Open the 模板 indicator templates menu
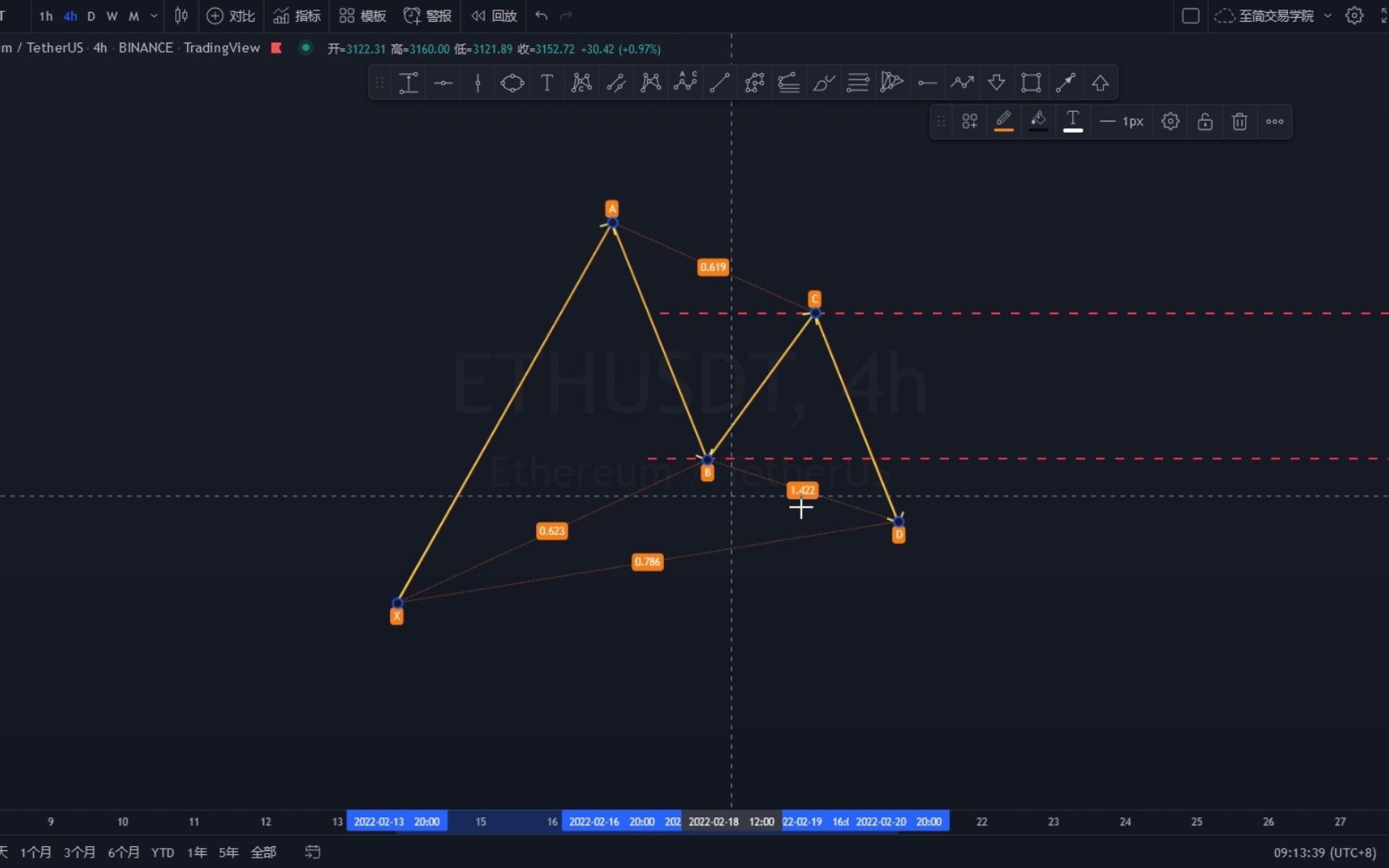1389x868 pixels. pyautogui.click(x=363, y=16)
